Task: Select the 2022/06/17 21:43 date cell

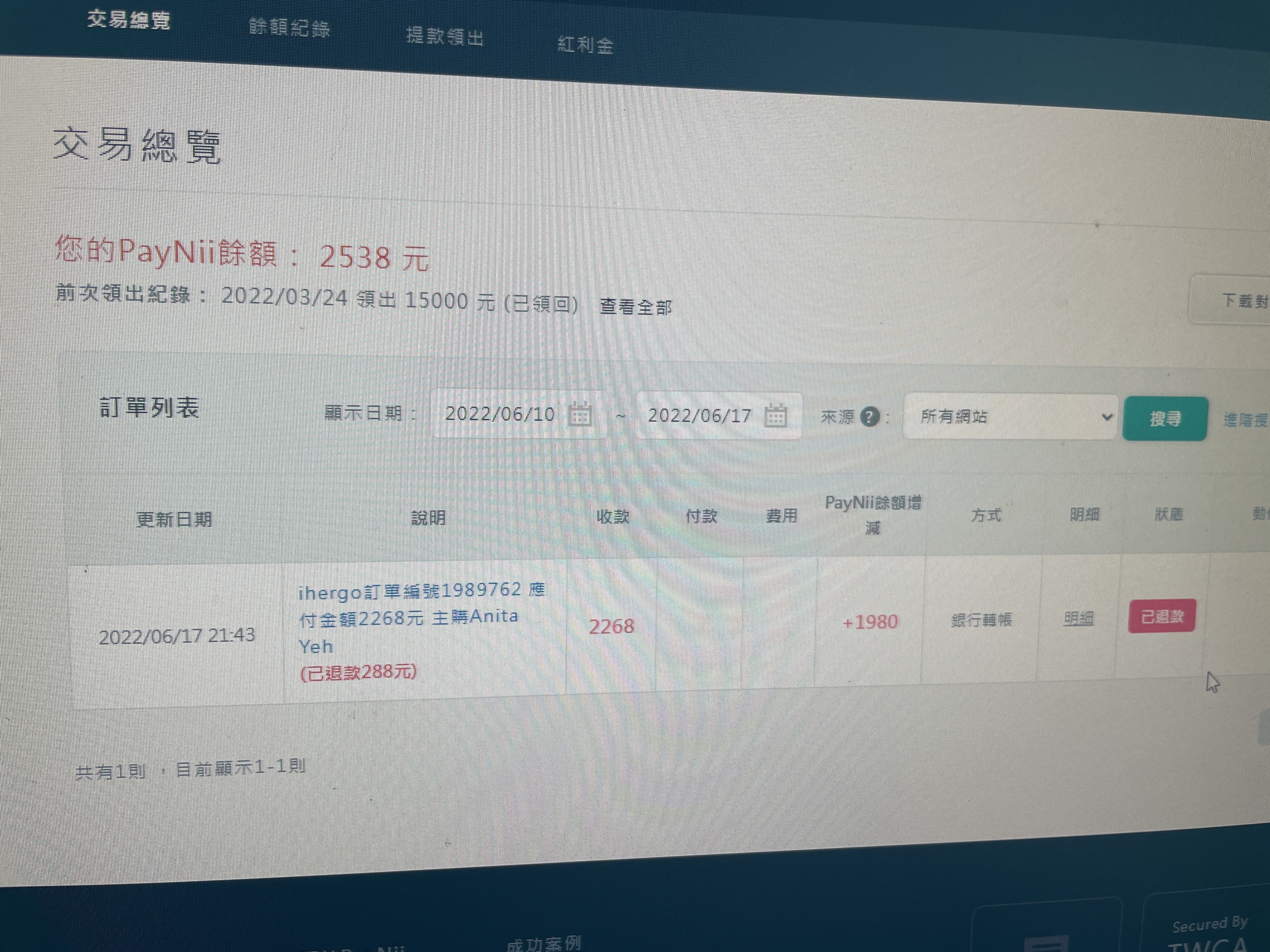Action: click(x=177, y=636)
